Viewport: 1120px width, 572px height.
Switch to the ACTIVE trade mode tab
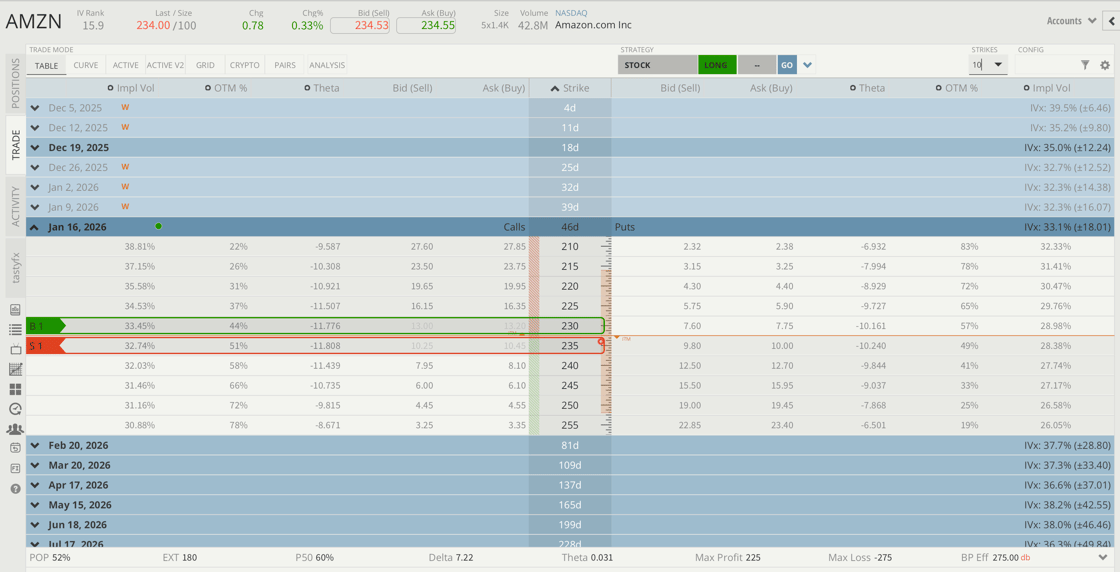tap(125, 65)
